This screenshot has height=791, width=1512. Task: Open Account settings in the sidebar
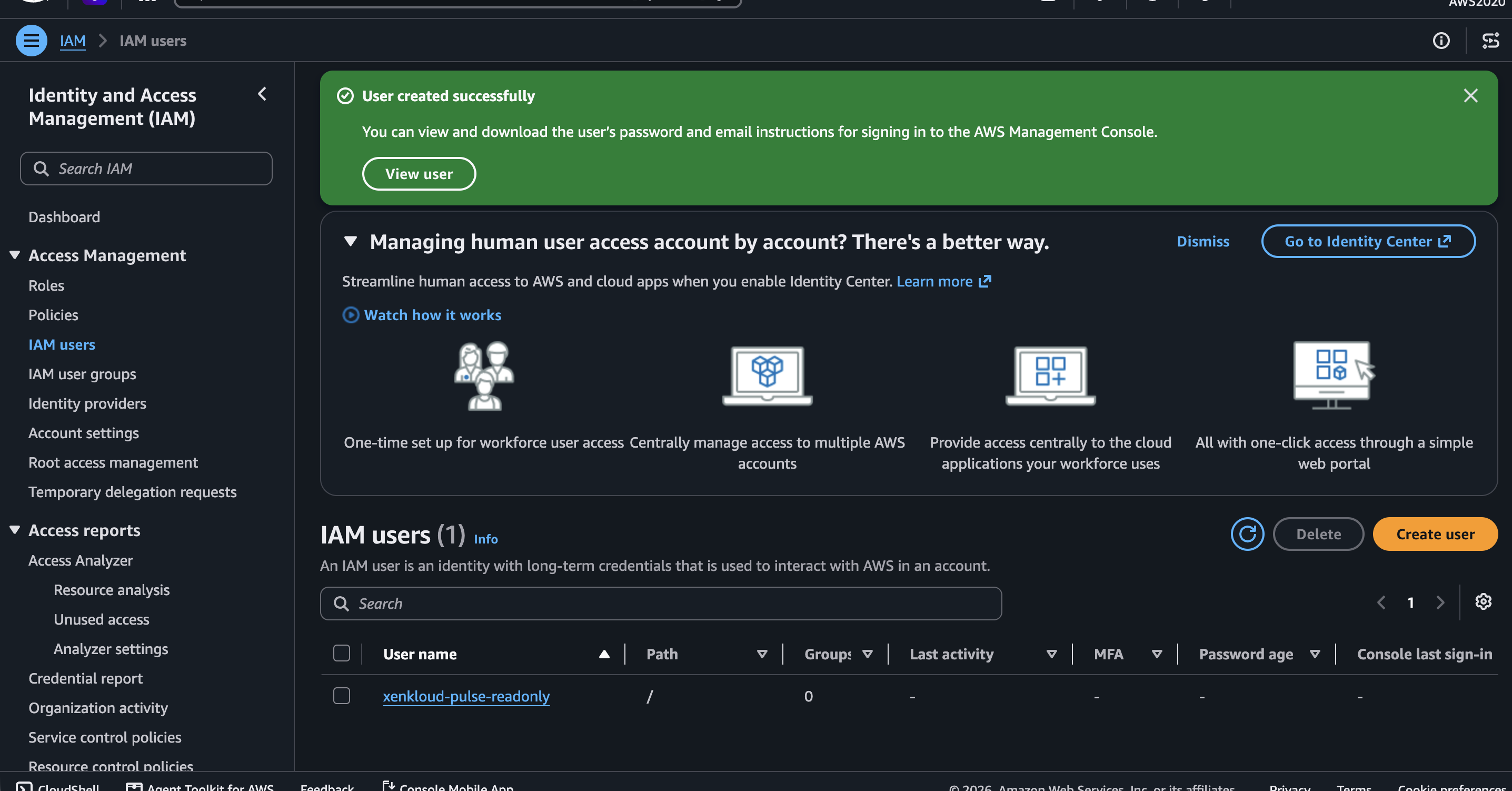tap(83, 433)
